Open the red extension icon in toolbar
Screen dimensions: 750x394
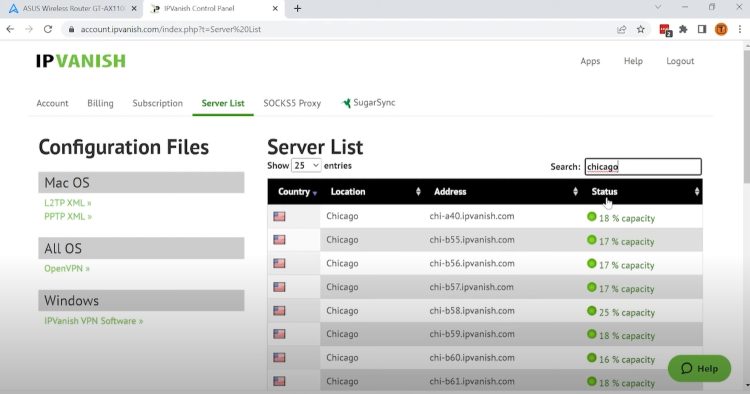pyautogui.click(x=665, y=30)
